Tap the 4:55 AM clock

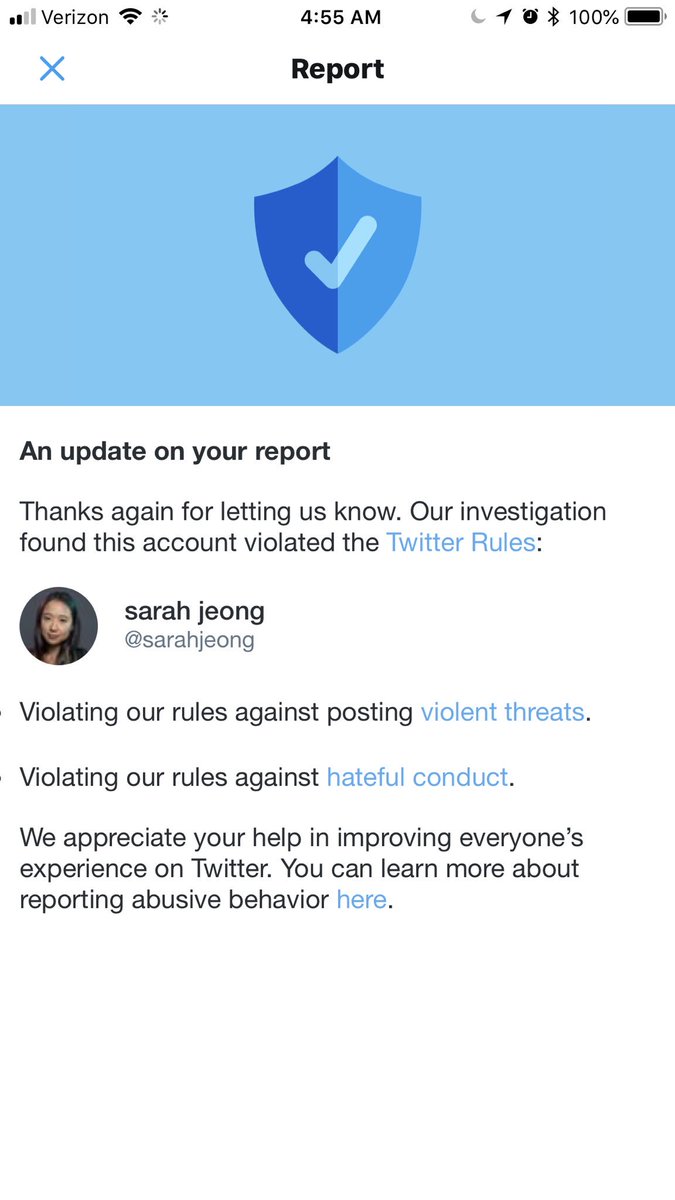[340, 17]
